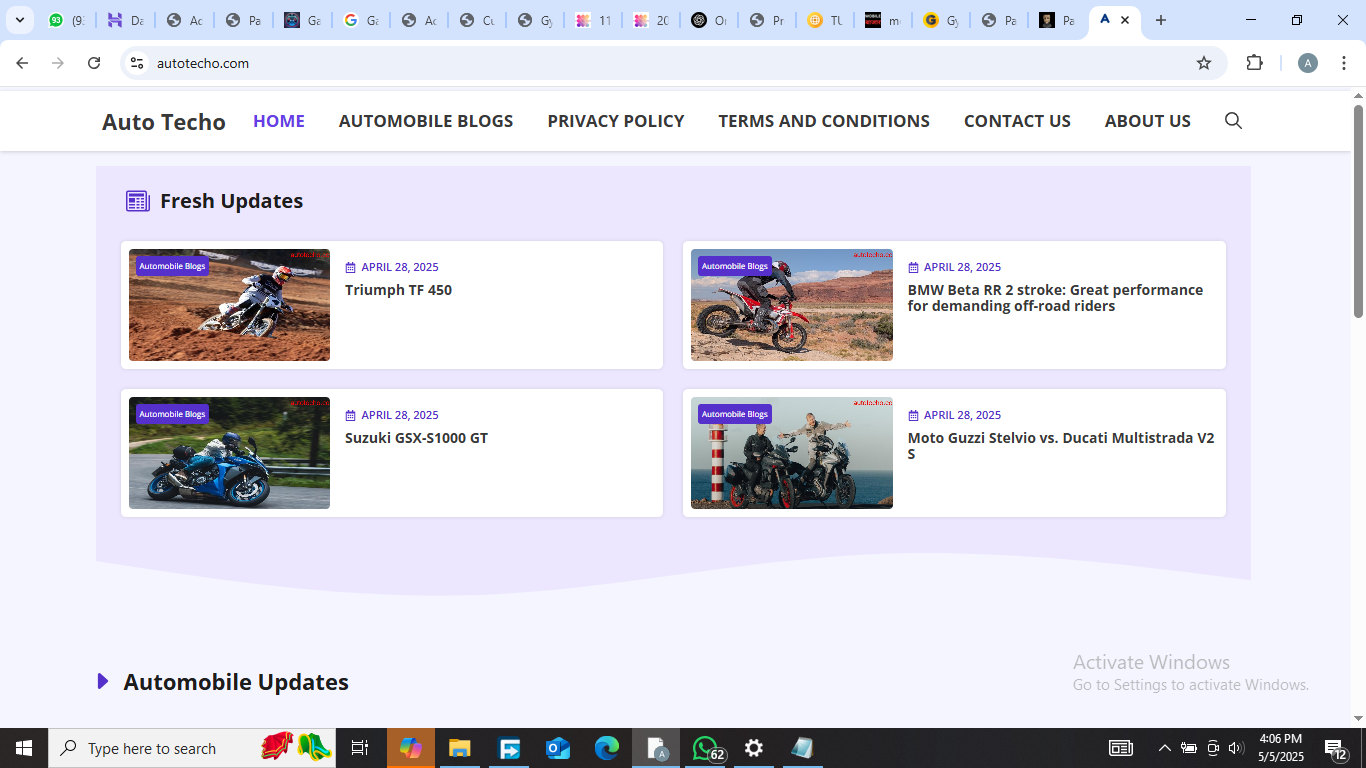Open the notification center with 12 badge
The width and height of the screenshot is (1366, 768).
coord(1336,748)
